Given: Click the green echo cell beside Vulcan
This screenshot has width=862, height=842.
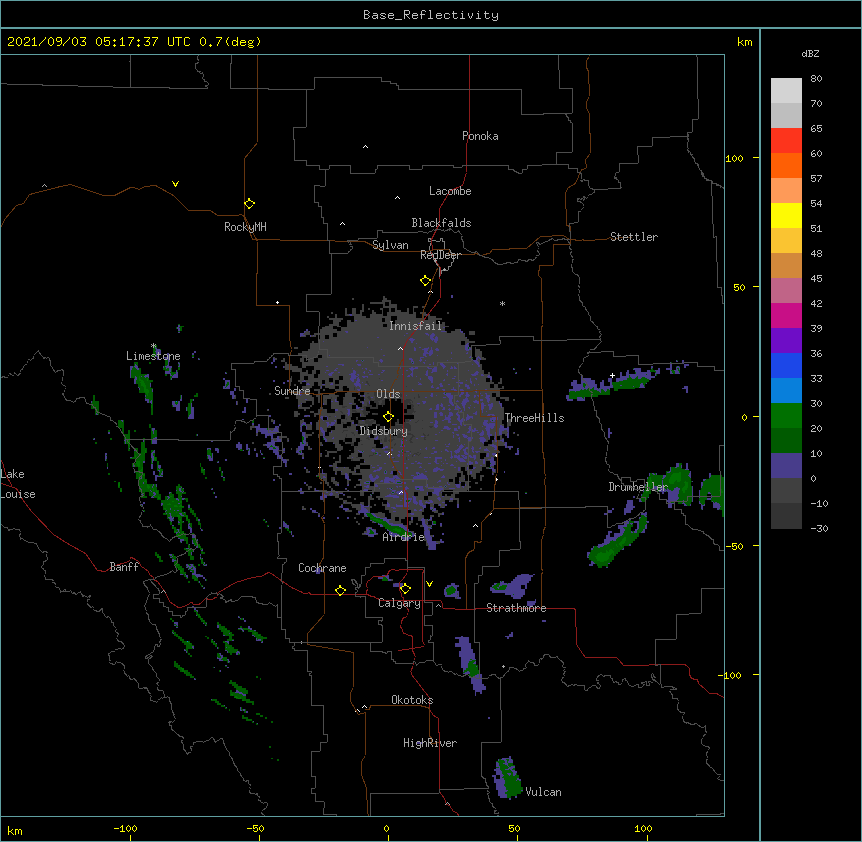Looking at the screenshot, I should click(x=509, y=778).
